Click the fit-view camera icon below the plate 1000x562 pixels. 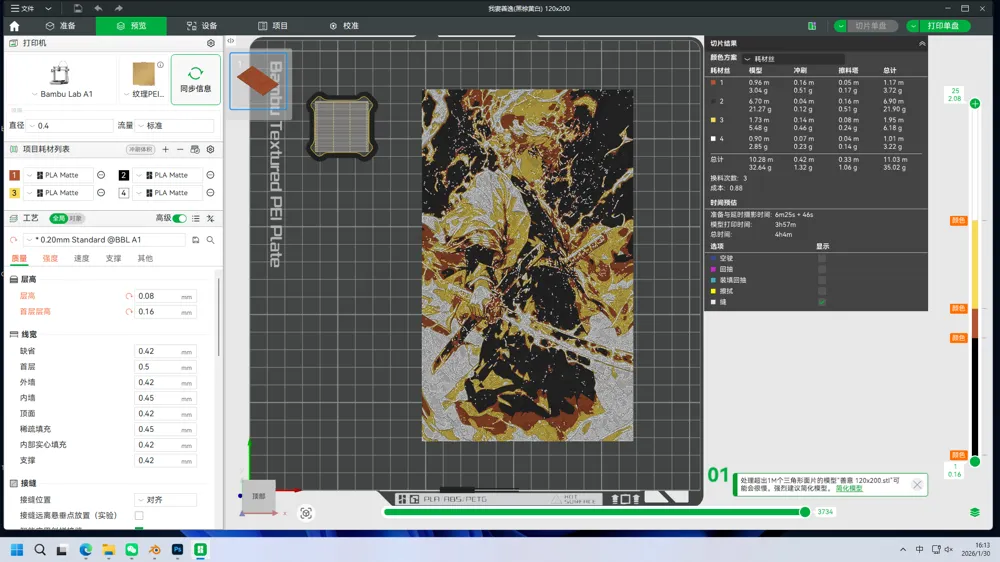pyautogui.click(x=306, y=514)
